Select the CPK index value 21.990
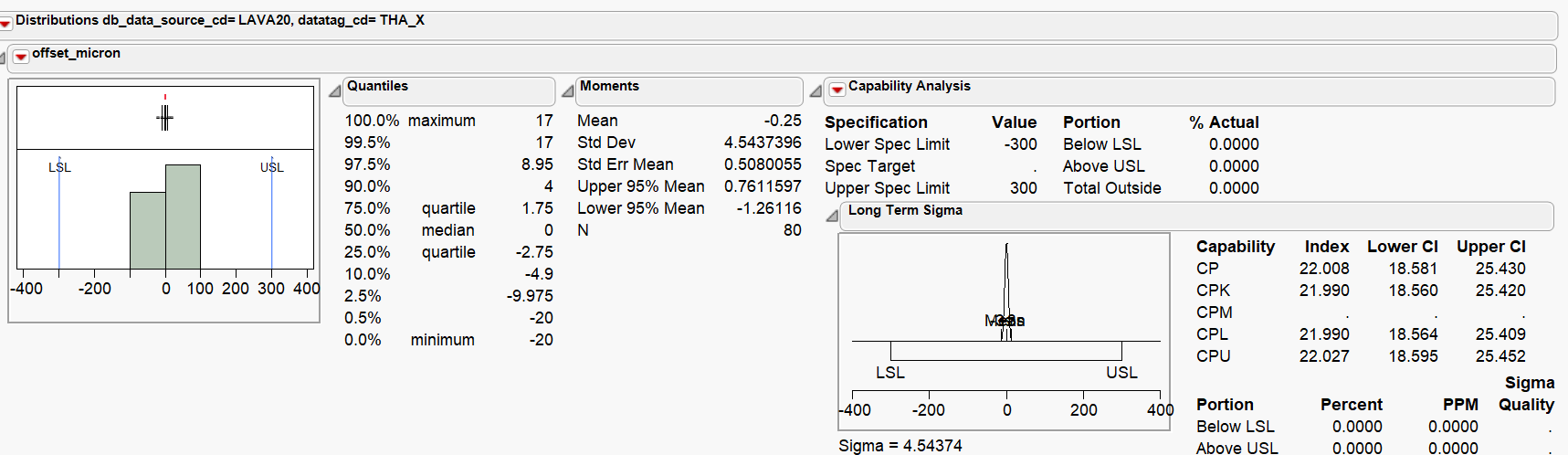The height and width of the screenshot is (455, 1568). (1324, 291)
